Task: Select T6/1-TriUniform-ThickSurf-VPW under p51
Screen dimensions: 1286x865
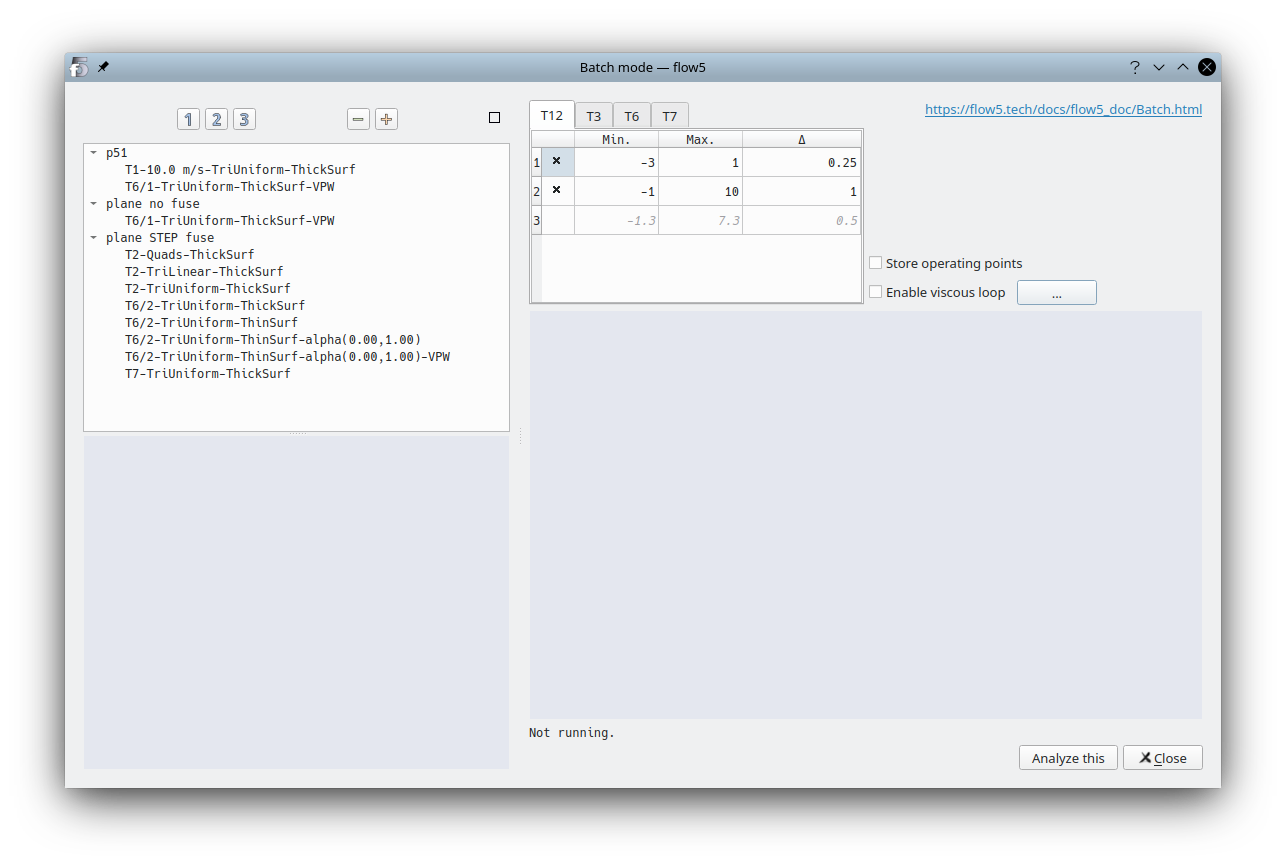Action: click(x=230, y=187)
